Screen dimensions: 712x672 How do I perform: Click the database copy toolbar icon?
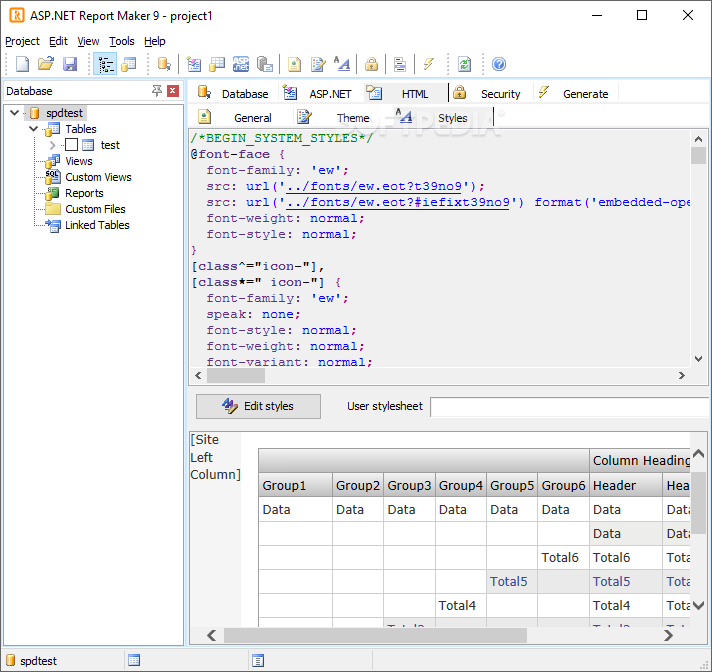point(265,64)
